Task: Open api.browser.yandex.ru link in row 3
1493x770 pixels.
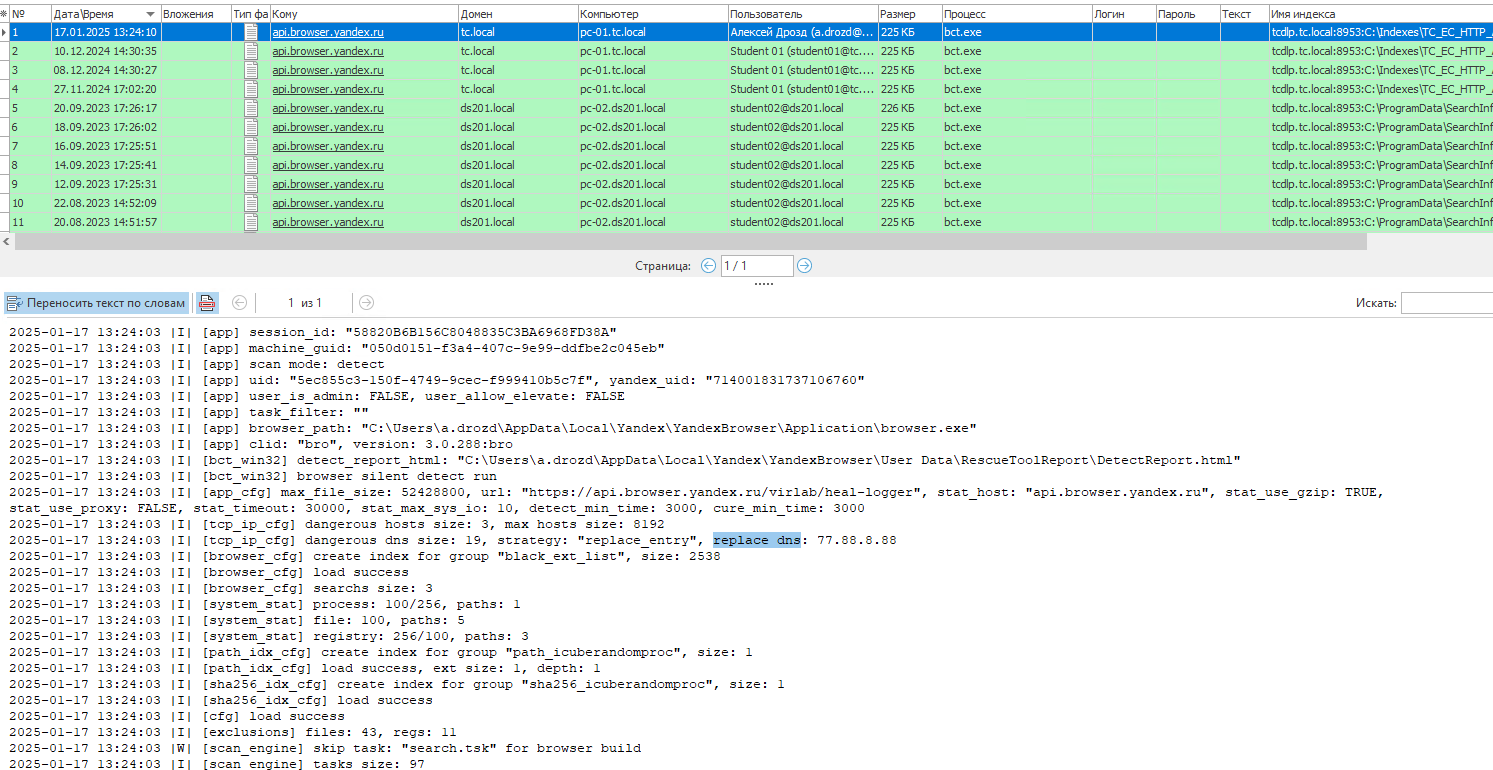Action: click(x=328, y=70)
